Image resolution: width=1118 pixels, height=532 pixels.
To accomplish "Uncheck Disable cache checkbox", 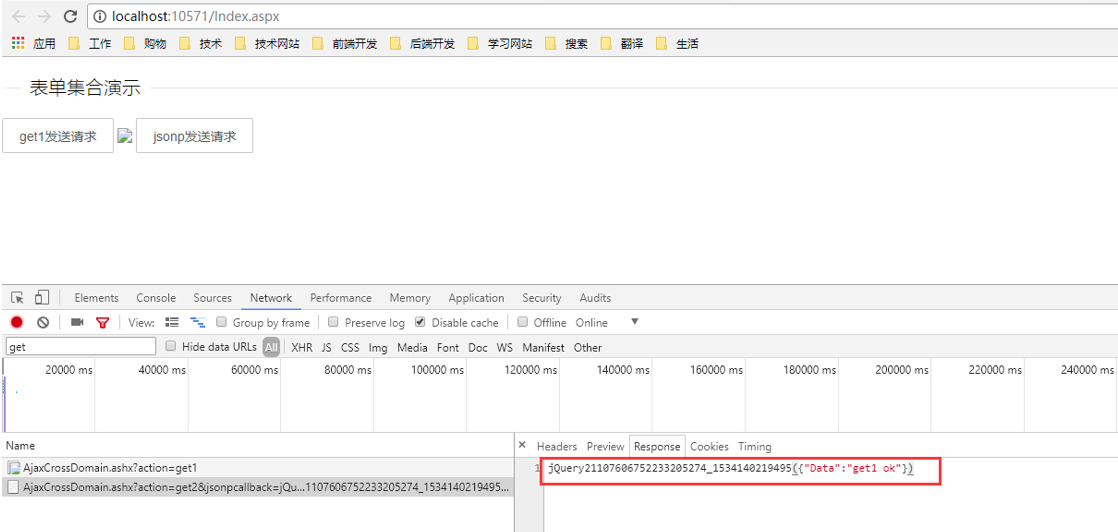I will click(x=420, y=322).
